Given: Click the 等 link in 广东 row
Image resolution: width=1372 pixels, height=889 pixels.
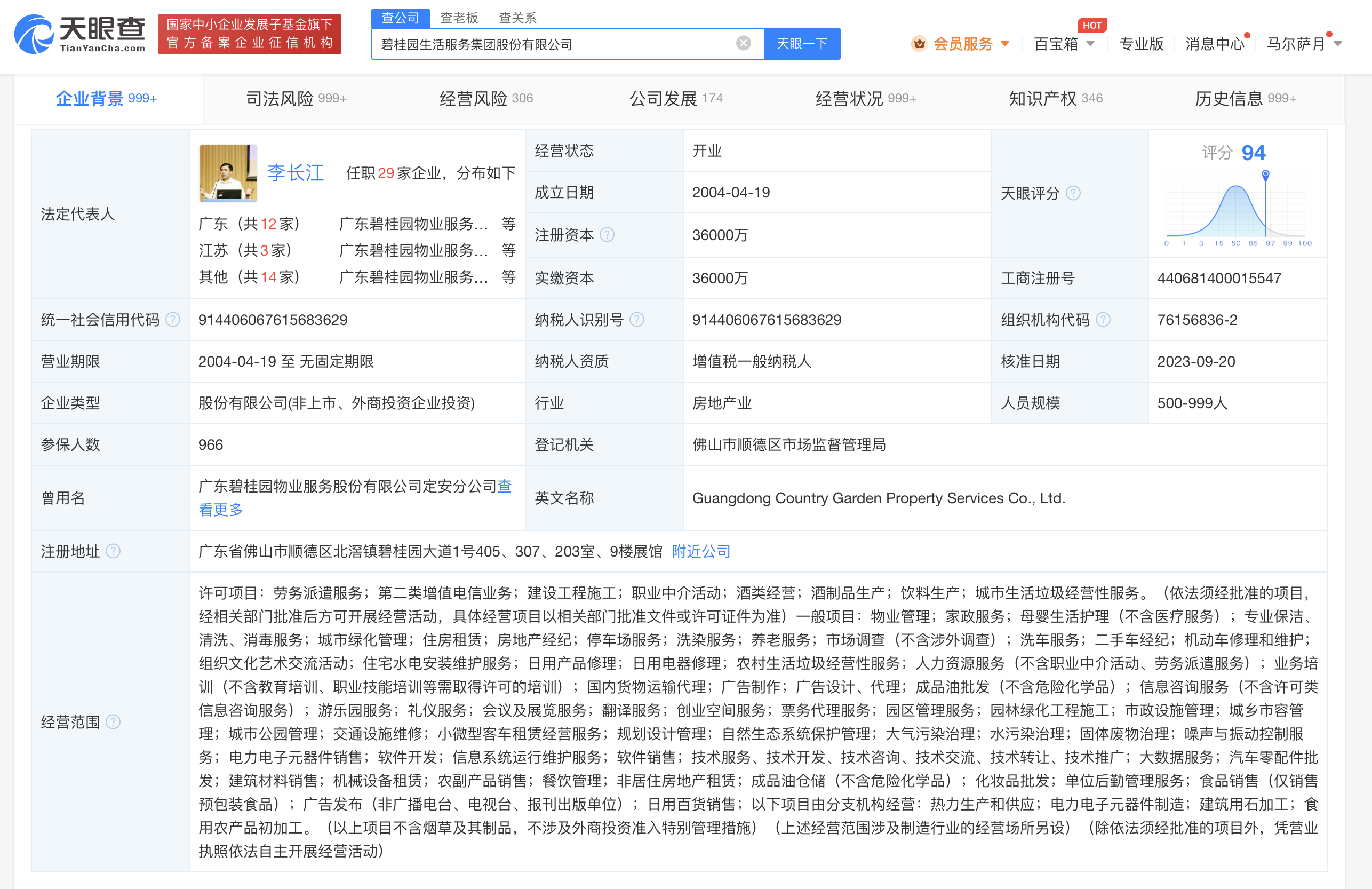Looking at the screenshot, I should [x=508, y=224].
